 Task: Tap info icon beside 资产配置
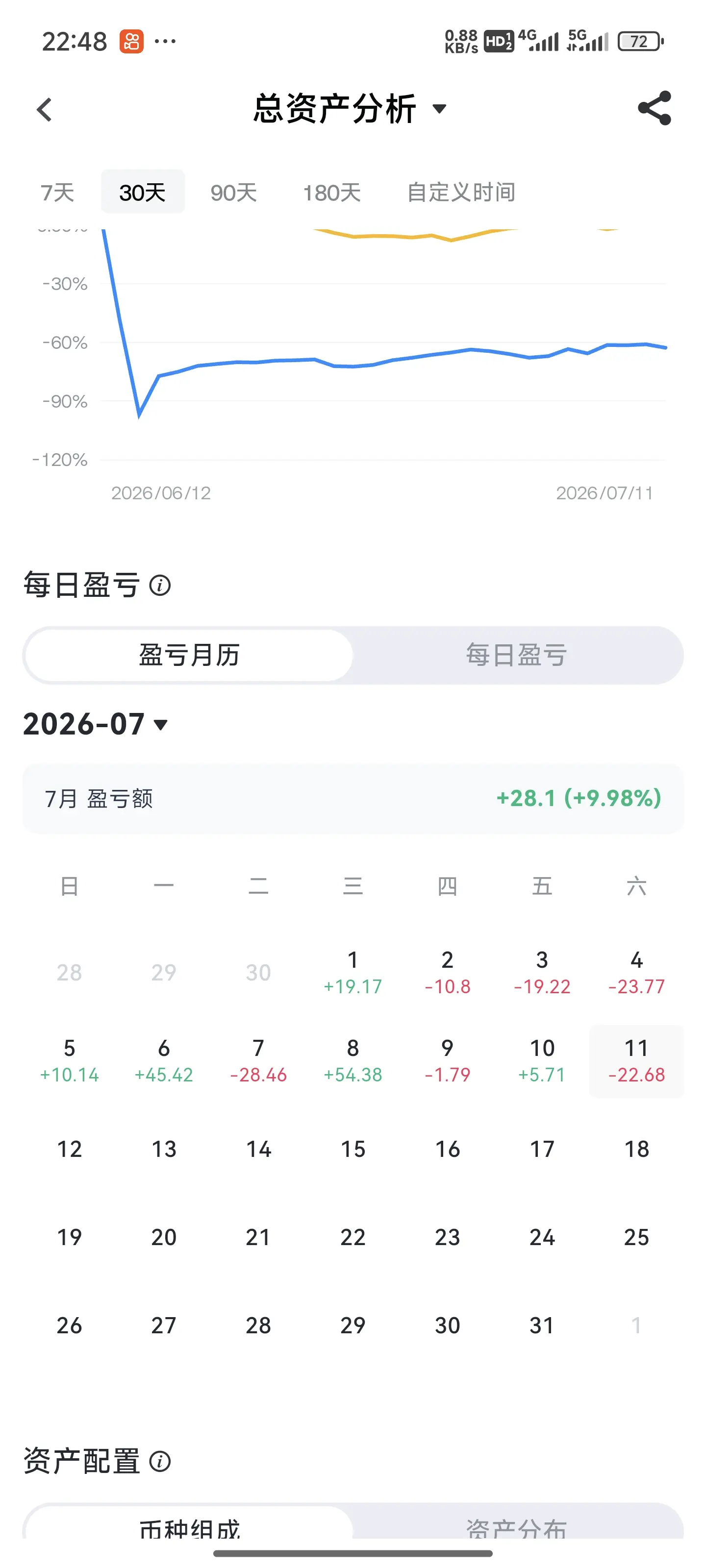click(160, 1462)
